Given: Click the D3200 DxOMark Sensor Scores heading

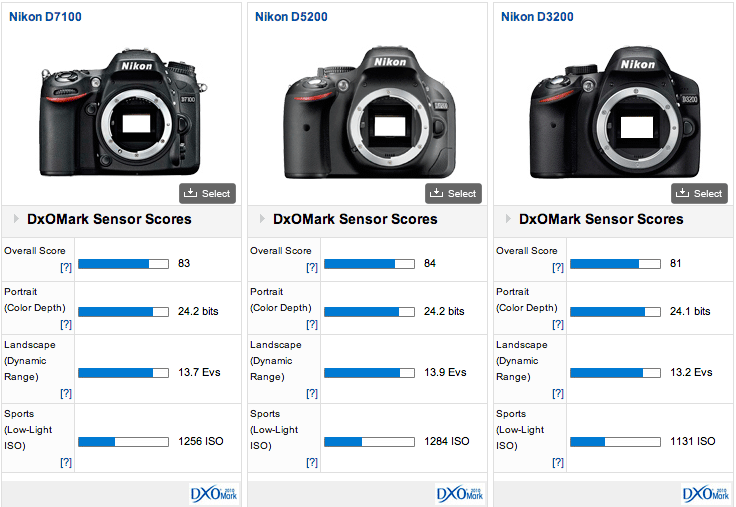Looking at the screenshot, I should tap(601, 219).
